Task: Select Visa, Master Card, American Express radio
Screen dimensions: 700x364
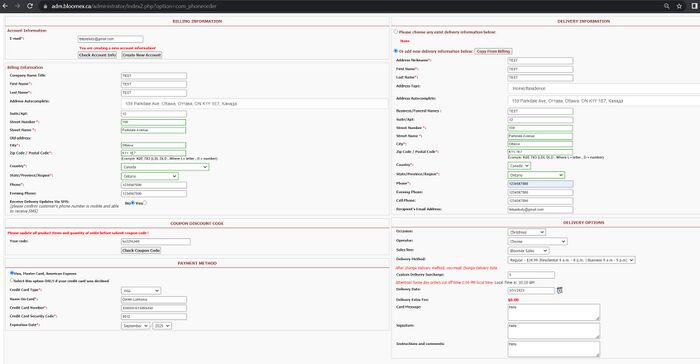Action: coord(12,273)
